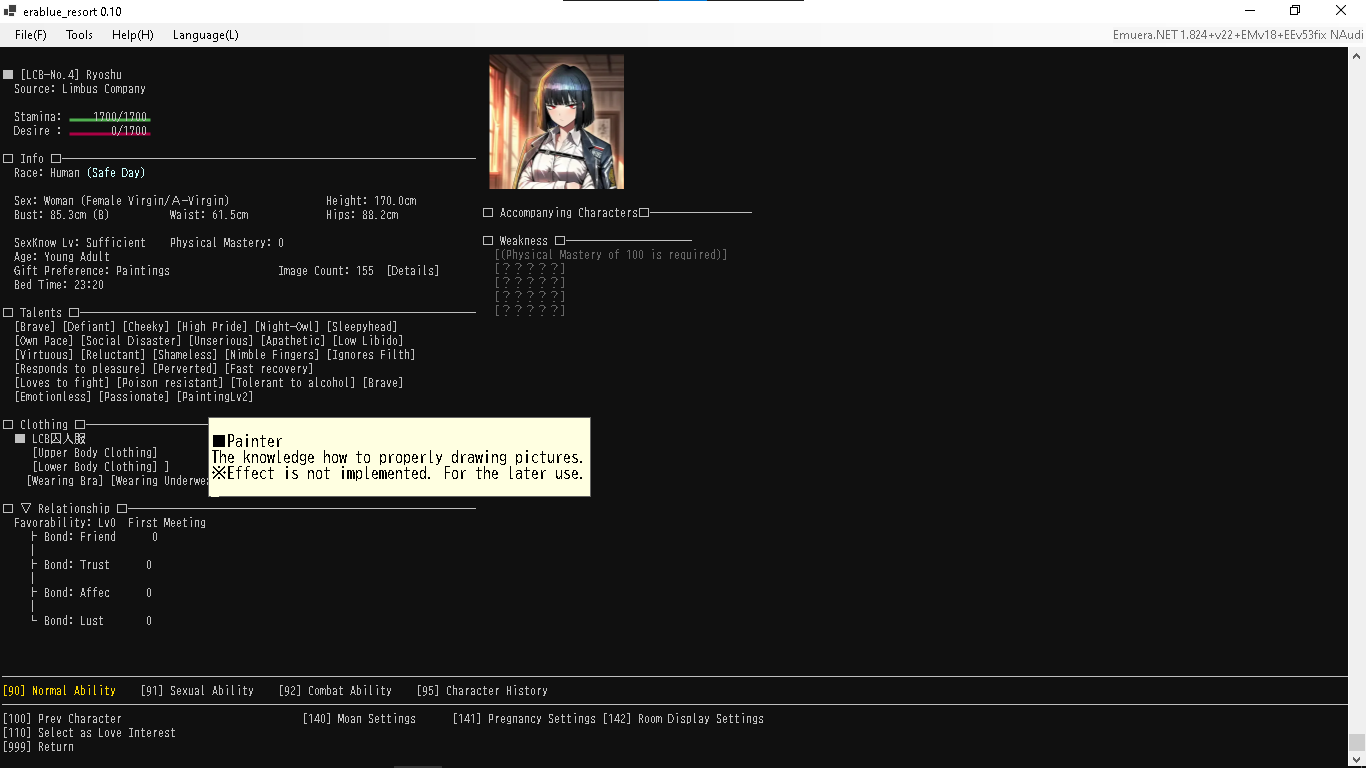The width and height of the screenshot is (1366, 768).
Task: Click the [Wearing Bra] entry
Action: 65,481
